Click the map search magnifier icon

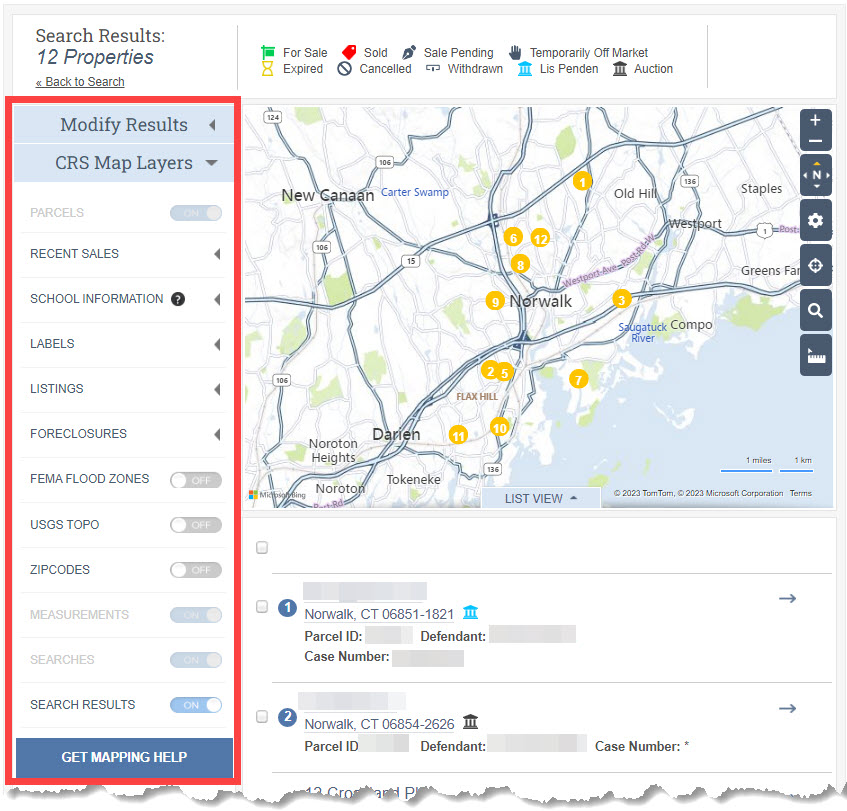[x=815, y=310]
